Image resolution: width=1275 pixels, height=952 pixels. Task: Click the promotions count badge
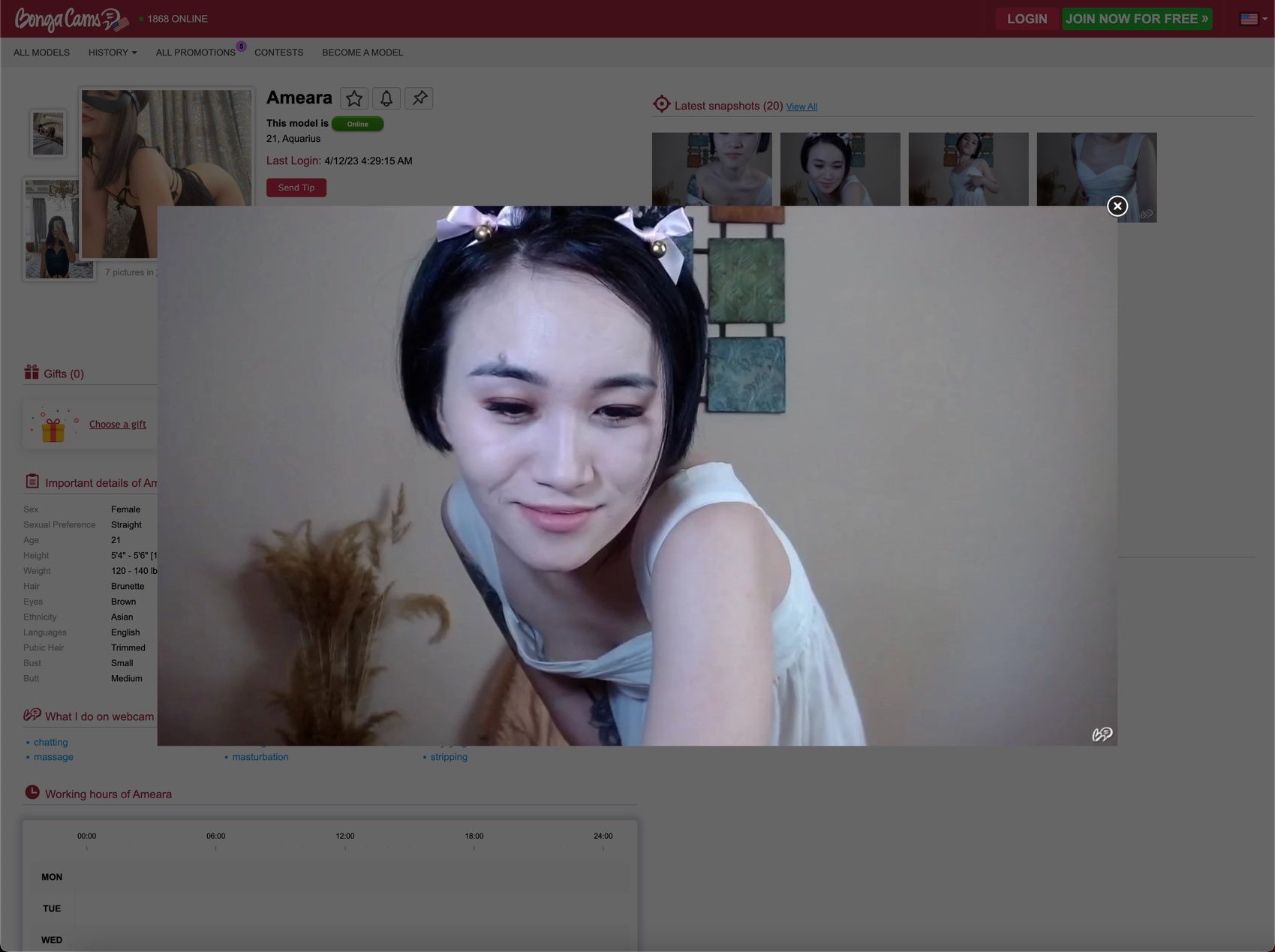[241, 46]
